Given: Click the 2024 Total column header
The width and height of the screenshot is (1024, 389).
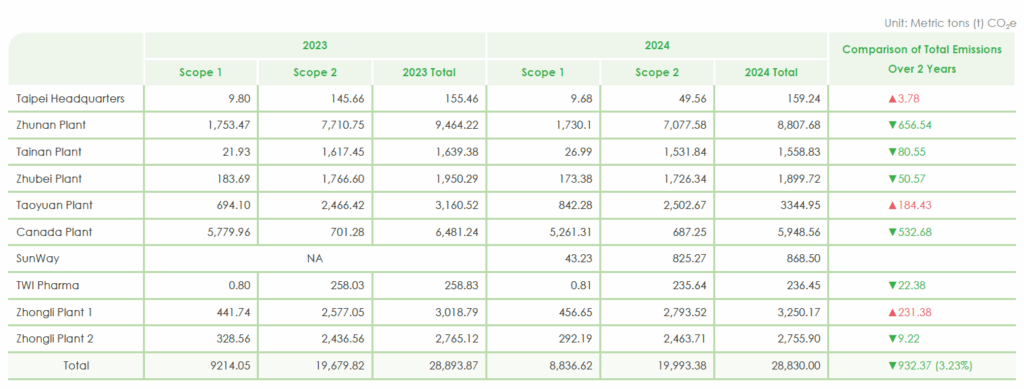Looking at the screenshot, I should pyautogui.click(x=771, y=72).
